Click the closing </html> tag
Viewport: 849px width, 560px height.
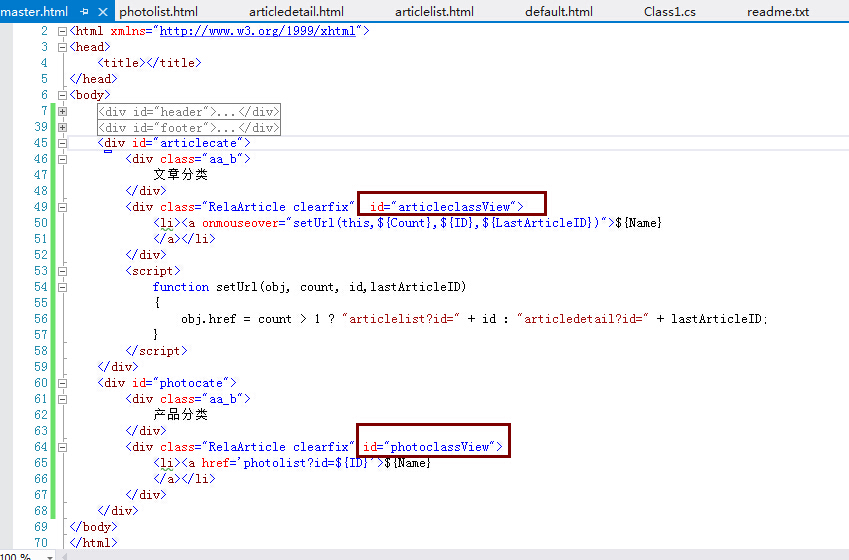click(x=93, y=543)
